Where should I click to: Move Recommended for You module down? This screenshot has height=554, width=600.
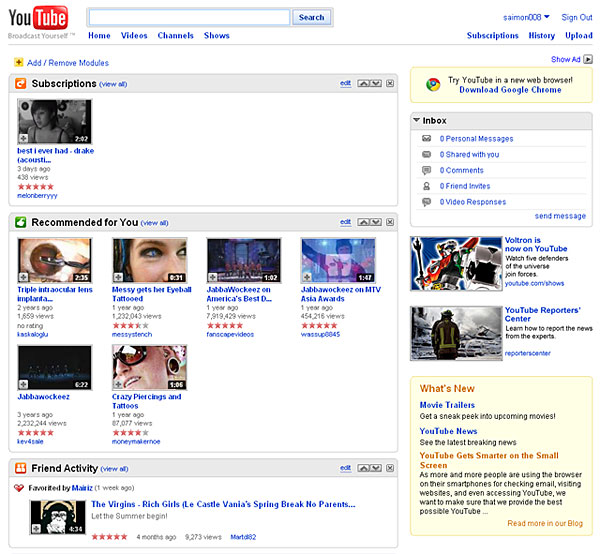(376, 222)
